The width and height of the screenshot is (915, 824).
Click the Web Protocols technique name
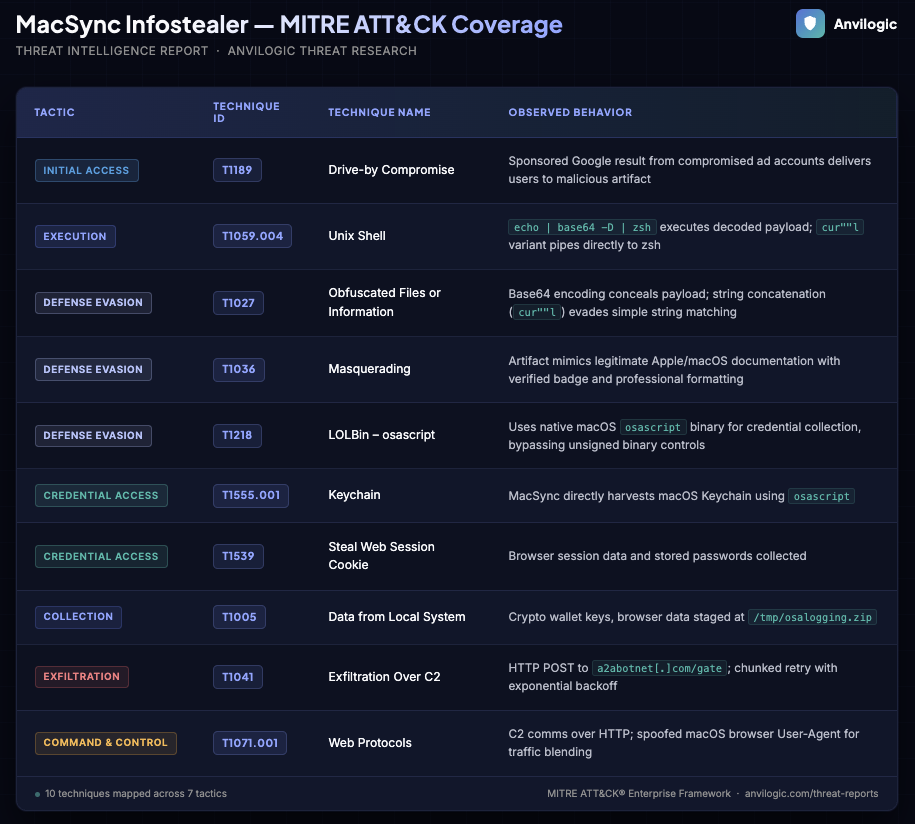(370, 743)
